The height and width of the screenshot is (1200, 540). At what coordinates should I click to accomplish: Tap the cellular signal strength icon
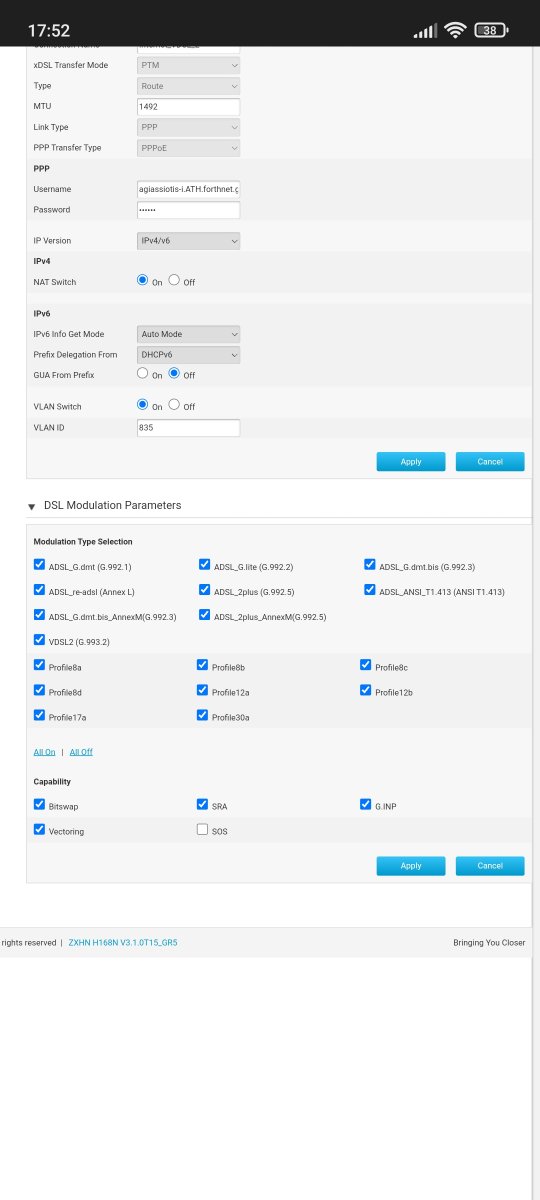coord(426,31)
